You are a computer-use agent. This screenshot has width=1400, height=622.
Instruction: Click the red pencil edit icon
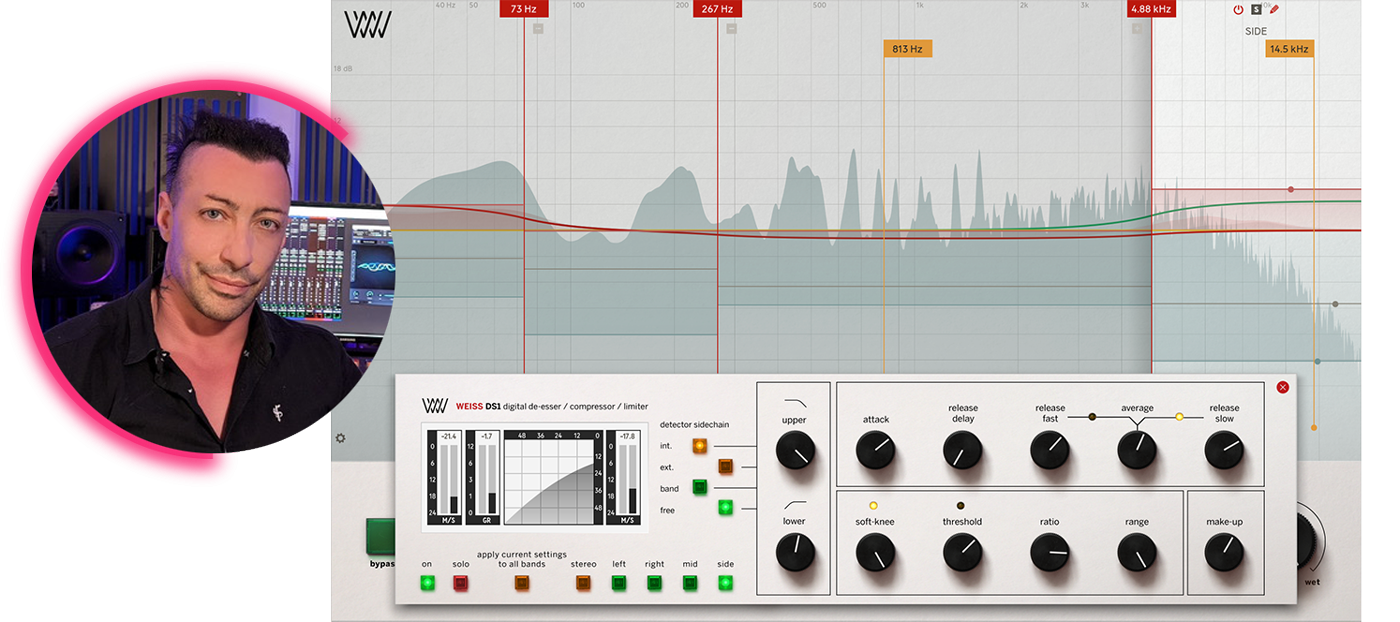pyautogui.click(x=1274, y=10)
